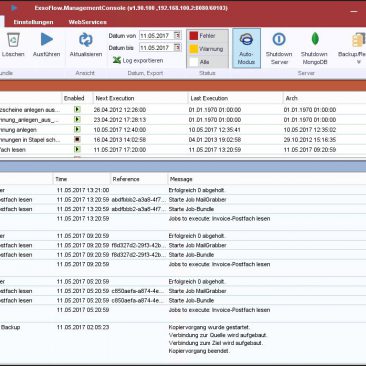Click the Log exportieren Excel icon
The width and height of the screenshot is (366, 366).
117,60
